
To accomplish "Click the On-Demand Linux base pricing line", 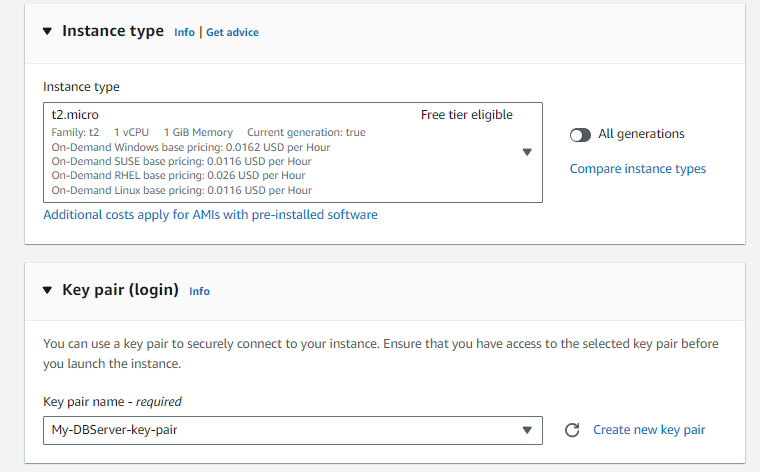I will click(181, 190).
